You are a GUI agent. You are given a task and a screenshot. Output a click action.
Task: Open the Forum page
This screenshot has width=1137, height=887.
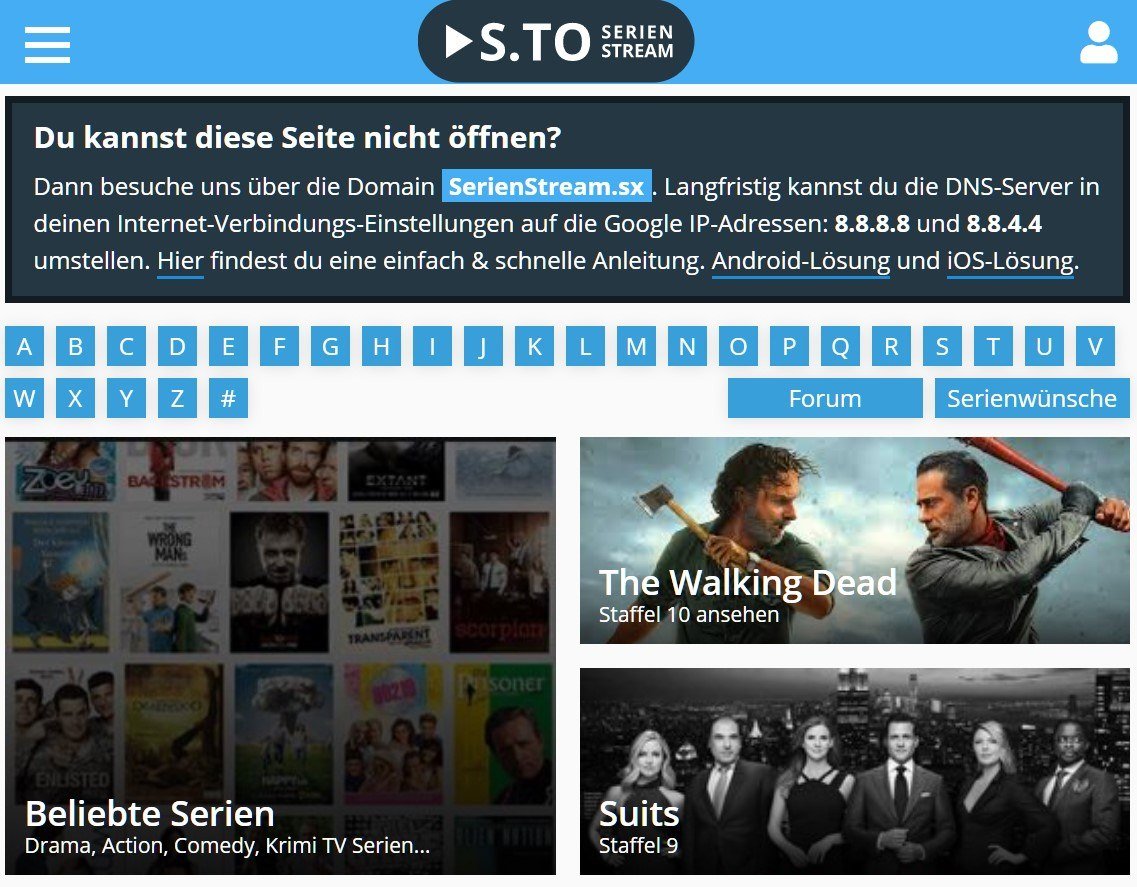[x=825, y=398]
